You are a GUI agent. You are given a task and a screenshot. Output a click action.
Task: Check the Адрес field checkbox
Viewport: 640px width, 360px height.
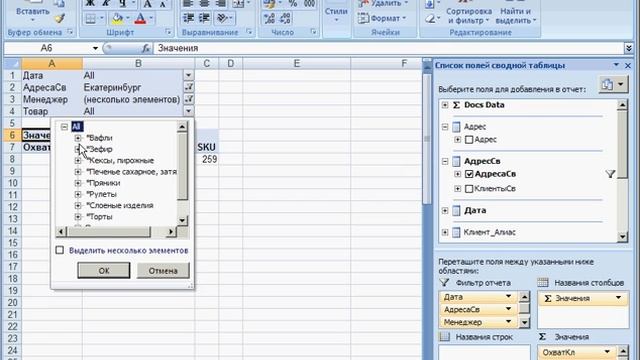pyautogui.click(x=469, y=140)
